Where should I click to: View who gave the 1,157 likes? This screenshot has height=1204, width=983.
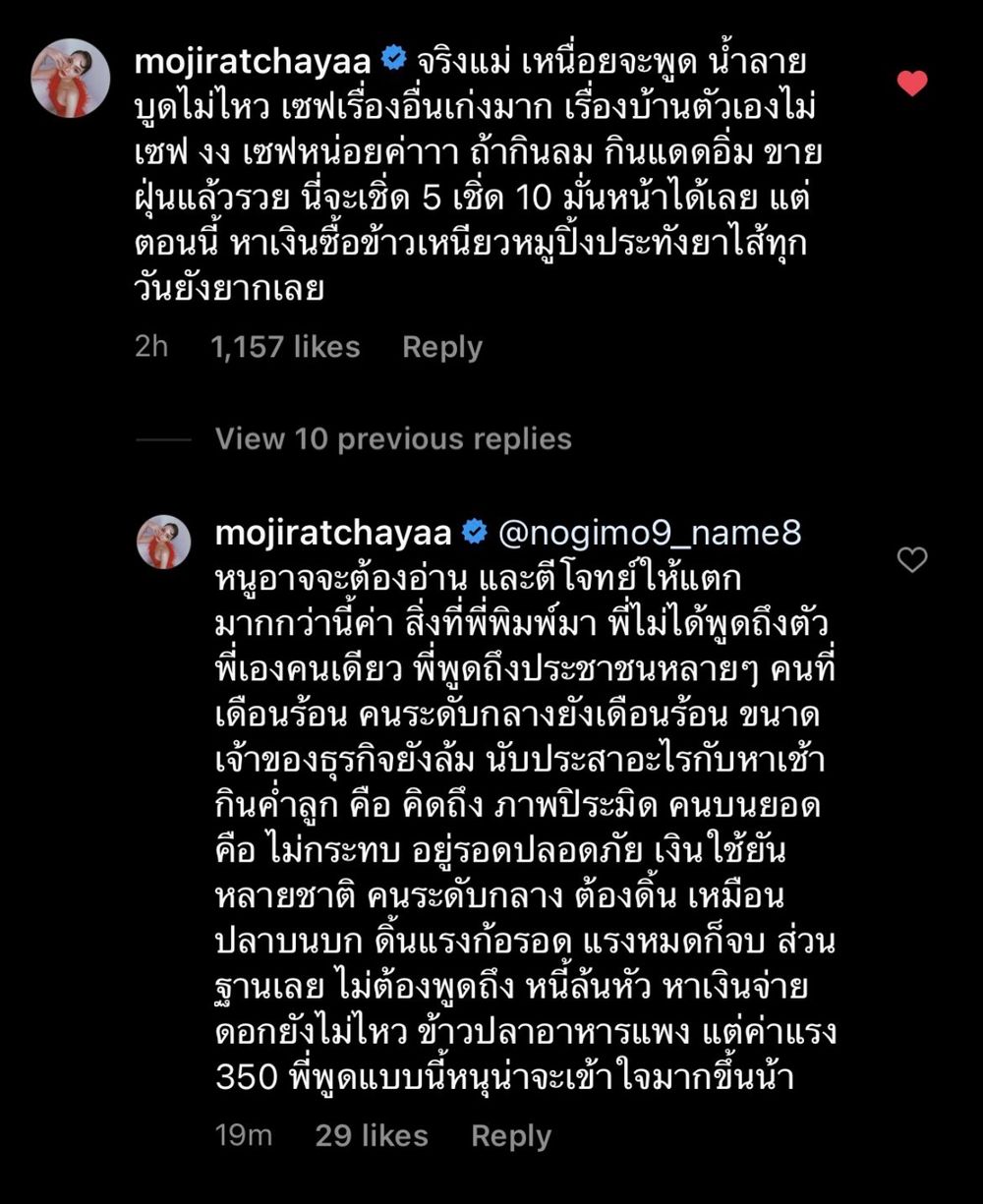[x=285, y=347]
